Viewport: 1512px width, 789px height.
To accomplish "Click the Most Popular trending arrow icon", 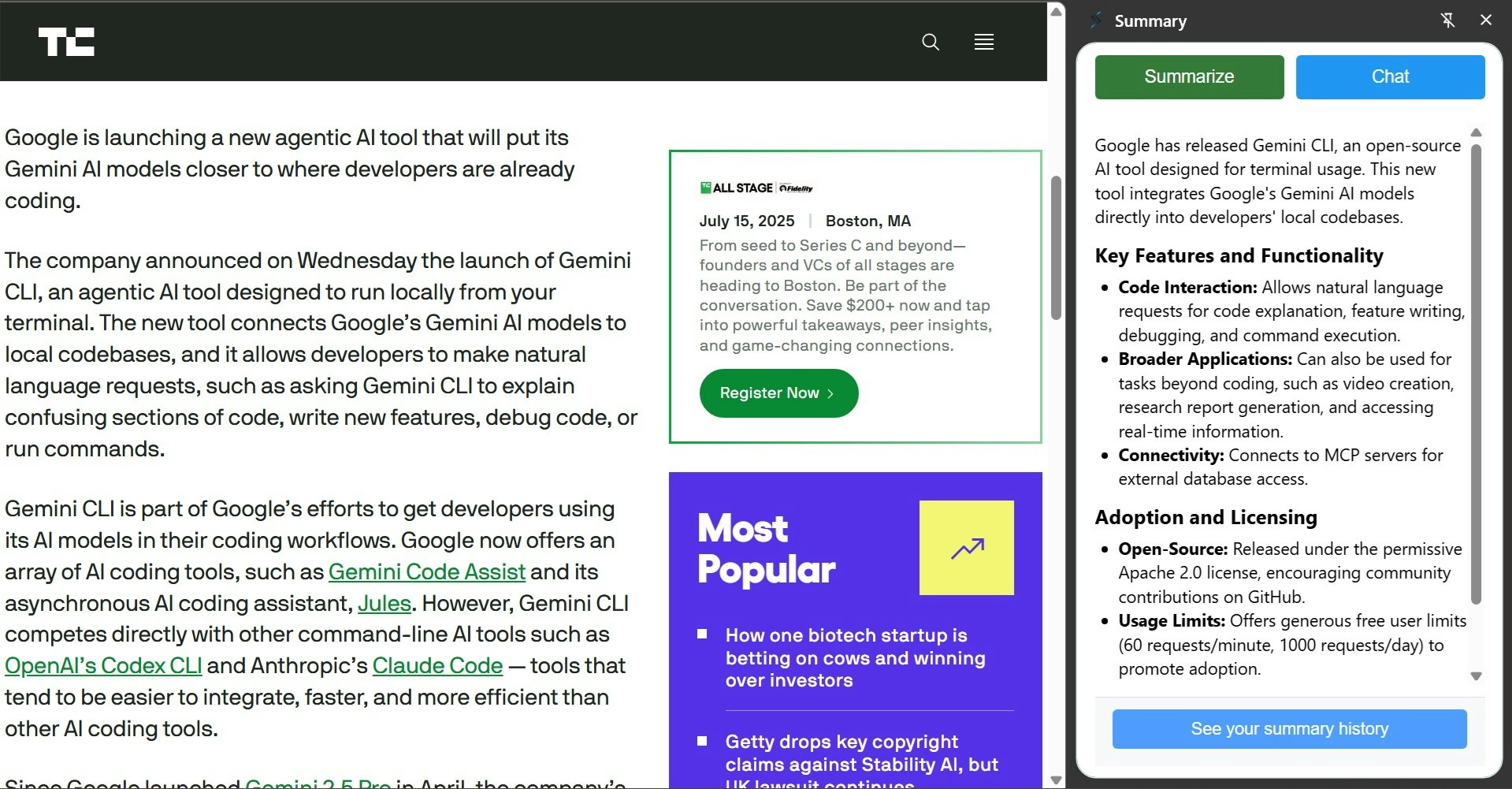I will pyautogui.click(x=967, y=548).
